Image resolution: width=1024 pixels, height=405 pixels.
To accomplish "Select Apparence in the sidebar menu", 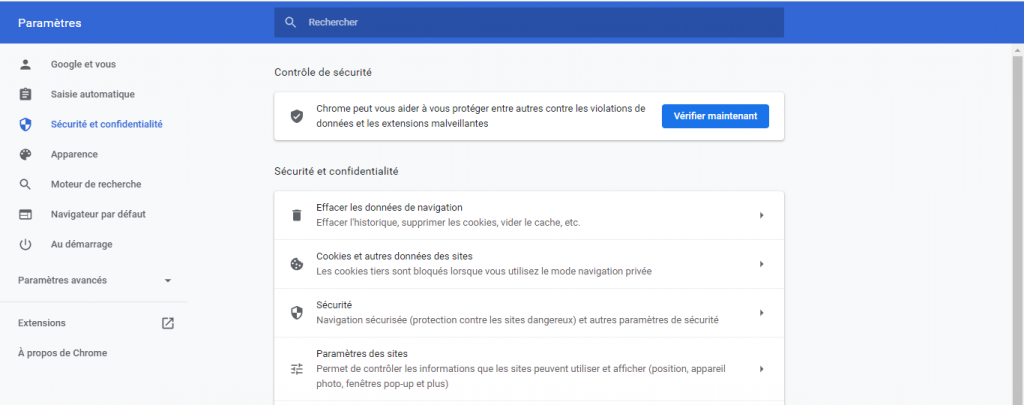I will click(x=74, y=154).
